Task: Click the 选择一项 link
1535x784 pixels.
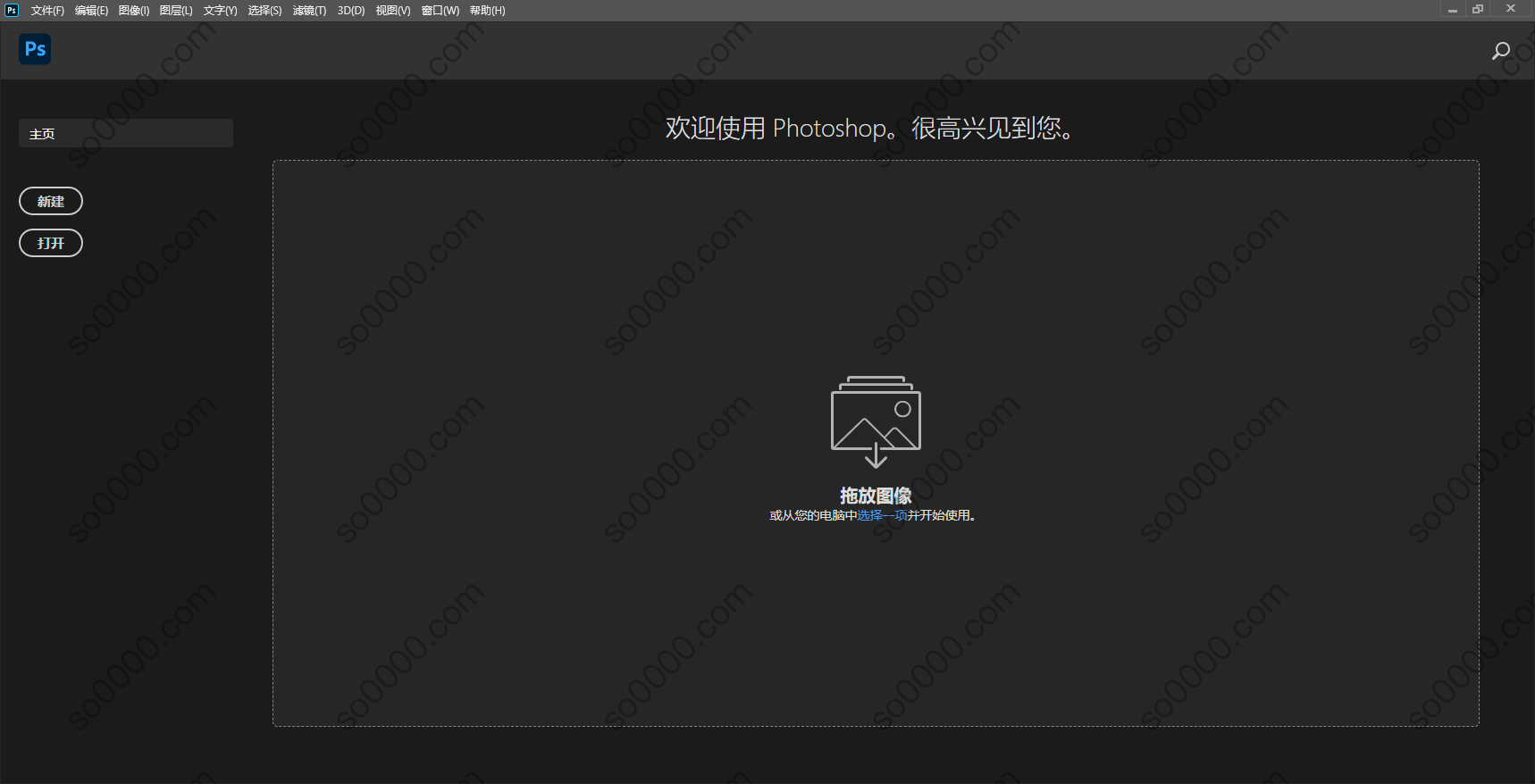Action: [x=882, y=515]
